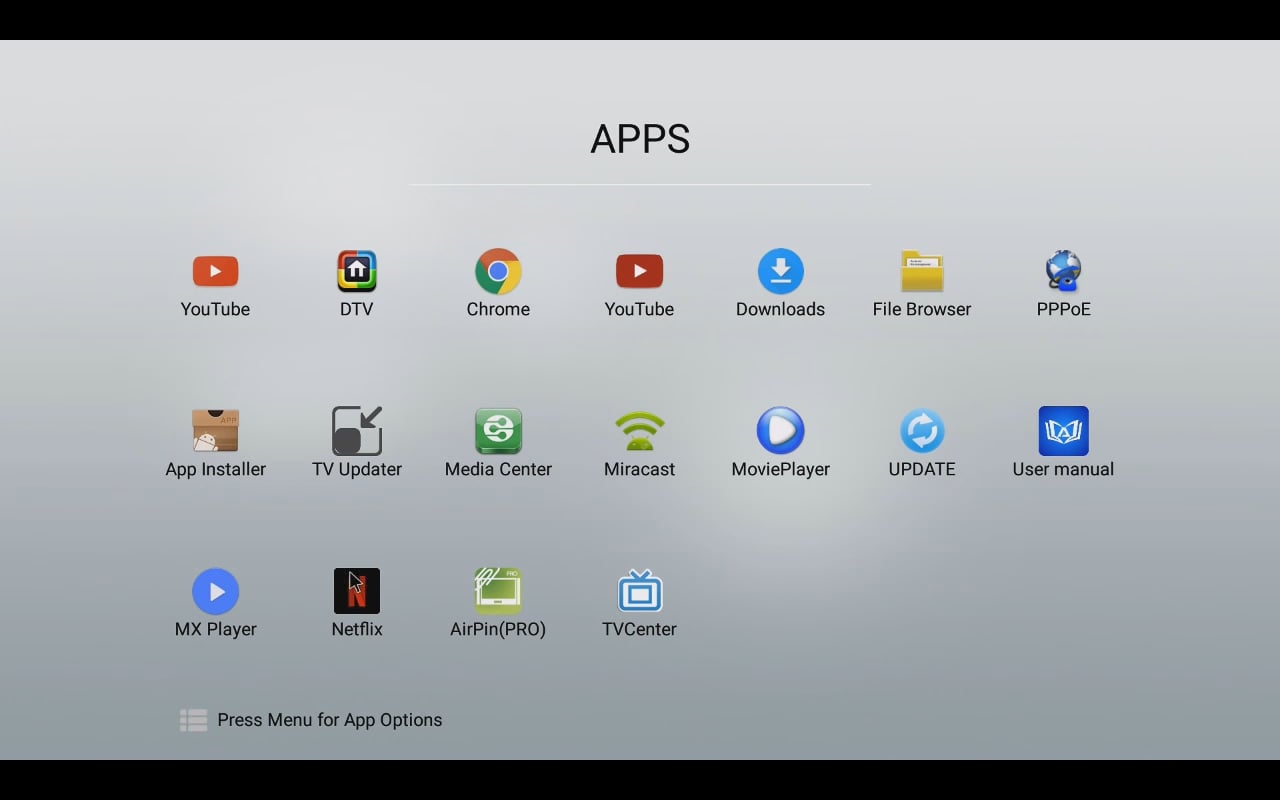This screenshot has width=1280, height=800.
Task: Click the 'Press Menu for App Options' text
Action: [x=330, y=720]
